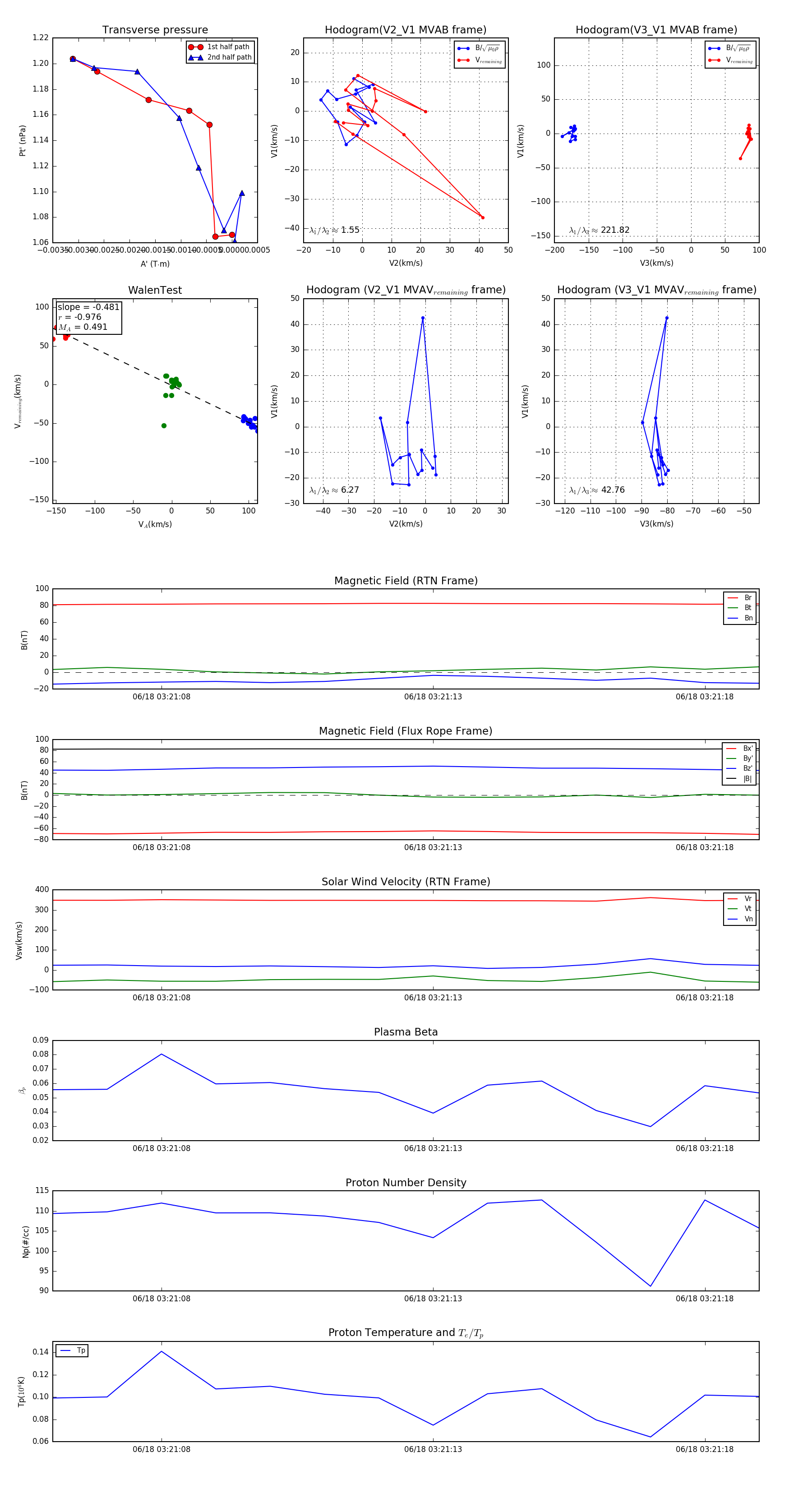Viewport: 812px width, 1489px height.
Task: Select the Bx' legend entry
Action: click(x=740, y=748)
